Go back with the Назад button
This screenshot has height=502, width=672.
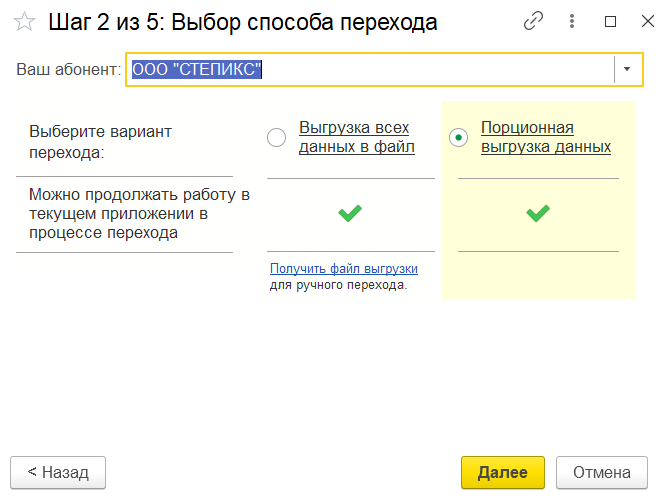coord(58,472)
